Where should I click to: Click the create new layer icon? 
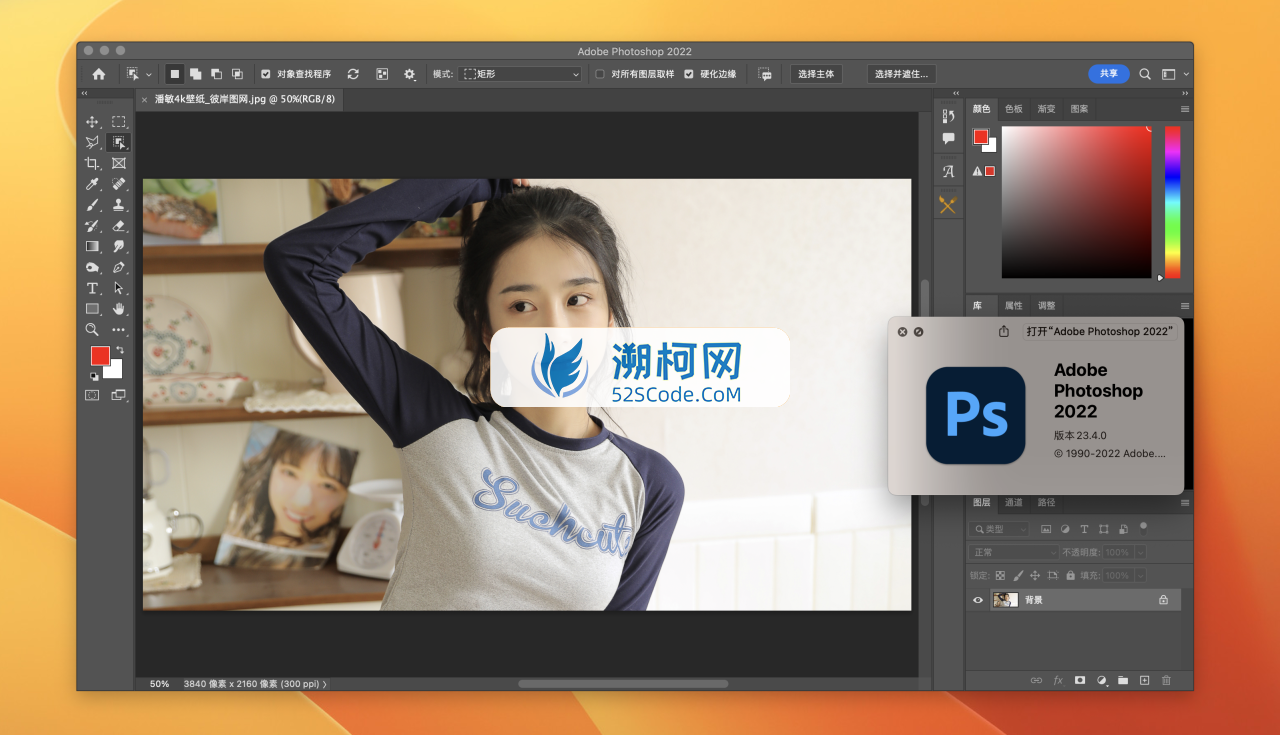point(1145,680)
